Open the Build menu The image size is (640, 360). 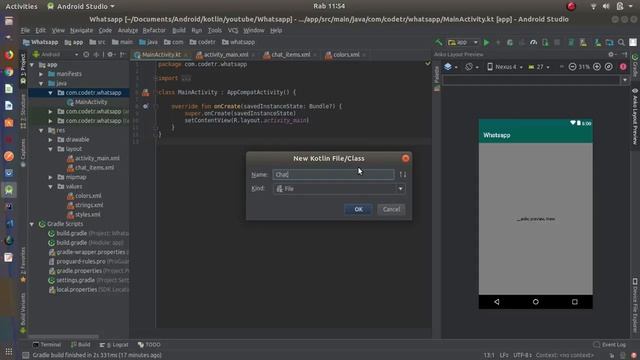179,31
